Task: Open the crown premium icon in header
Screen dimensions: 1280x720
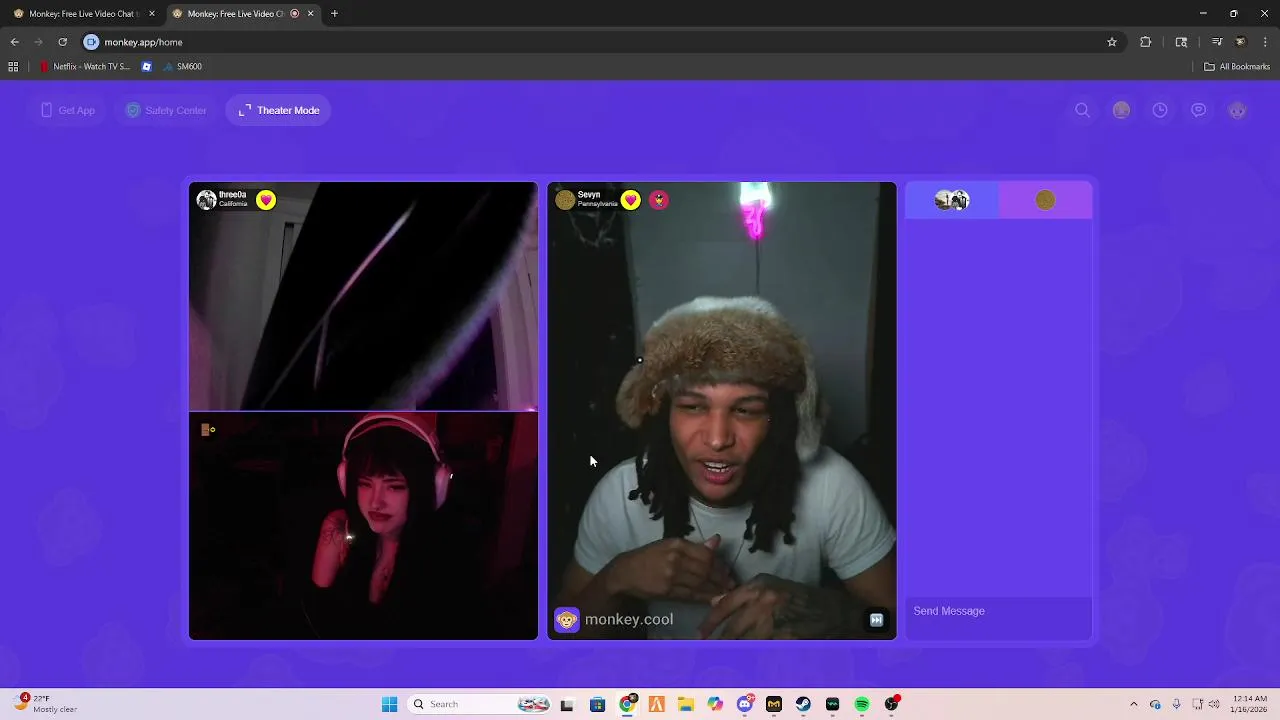Action: [x=1121, y=110]
